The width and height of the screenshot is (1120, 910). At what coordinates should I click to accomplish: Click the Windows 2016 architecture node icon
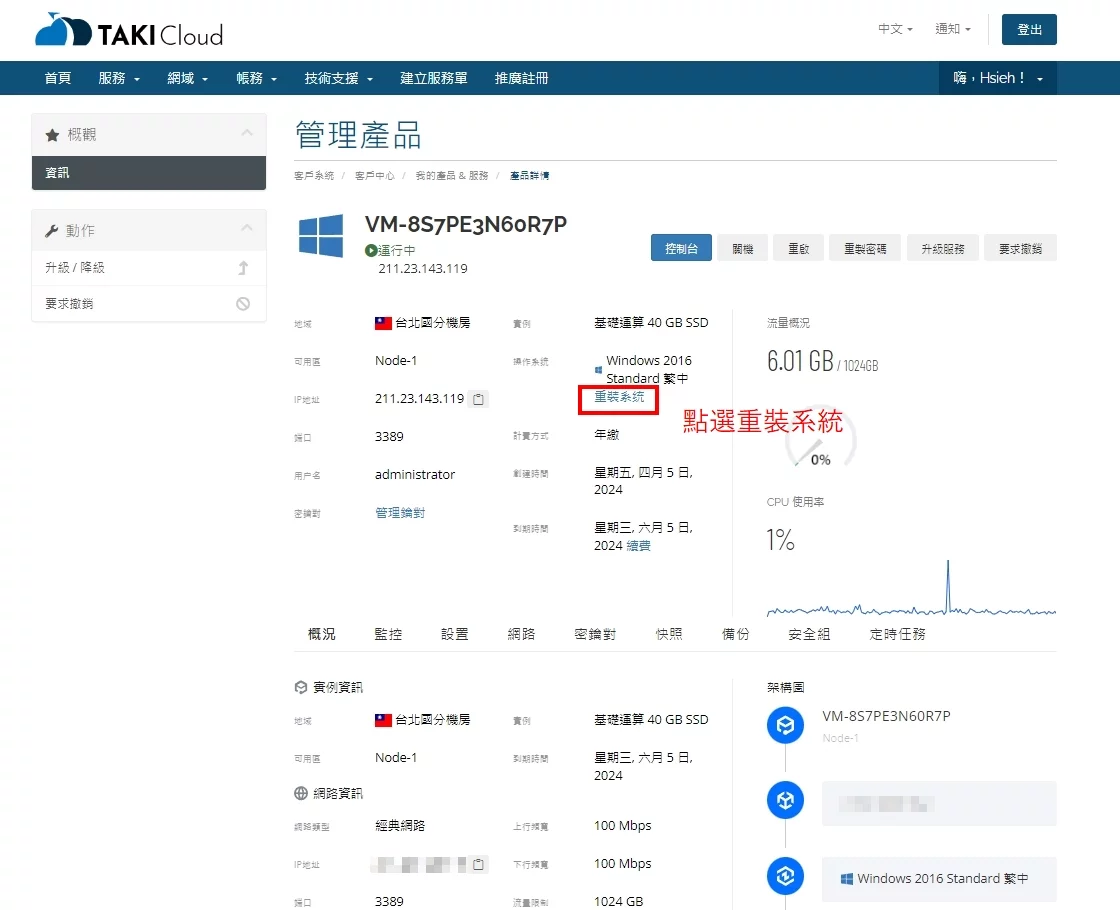coord(785,876)
